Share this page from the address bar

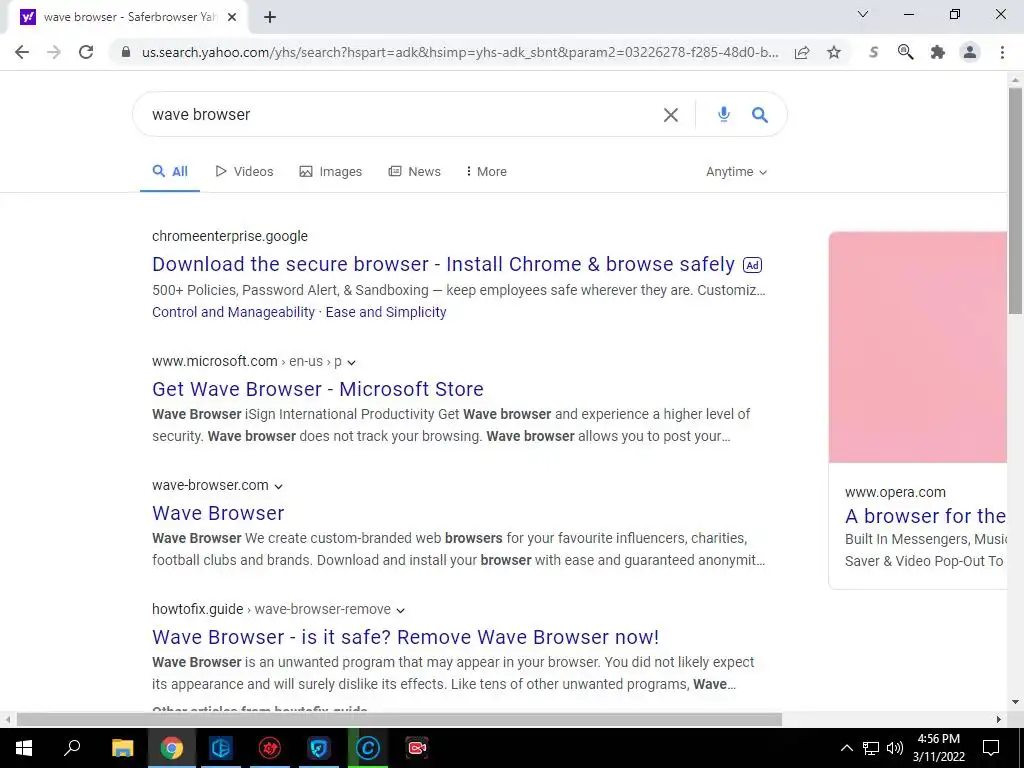pyautogui.click(x=802, y=52)
